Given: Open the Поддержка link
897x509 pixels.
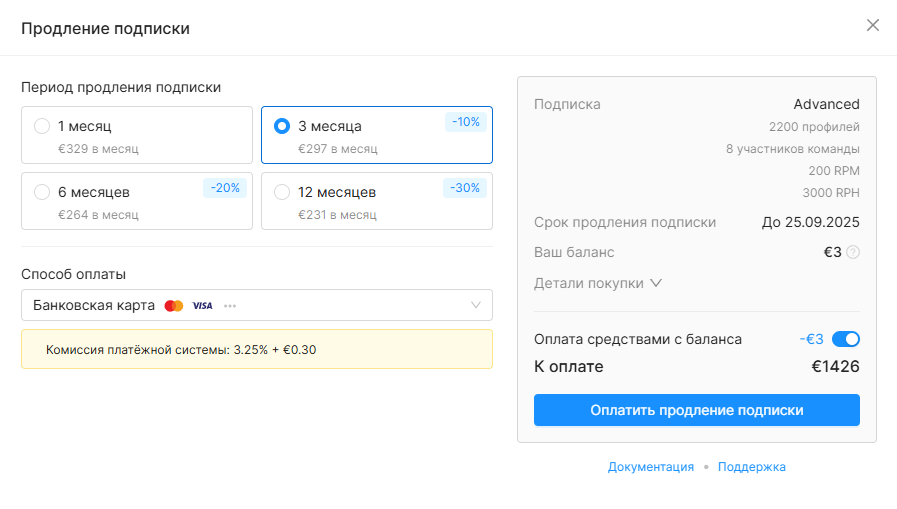Looking at the screenshot, I should 752,467.
